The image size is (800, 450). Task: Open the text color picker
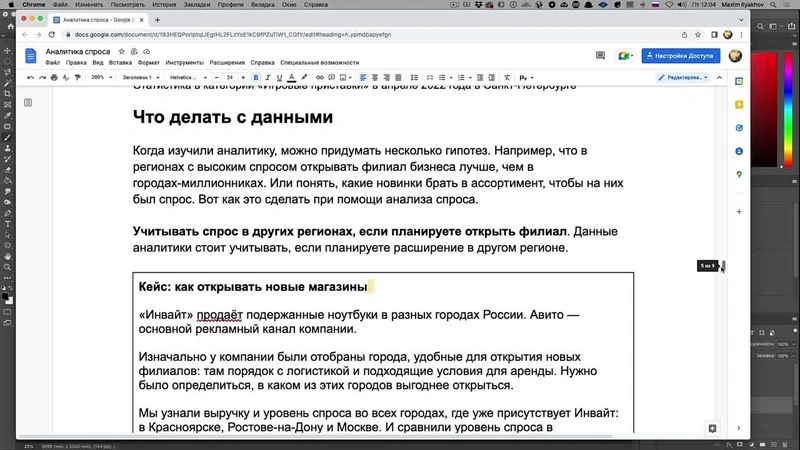click(x=291, y=78)
